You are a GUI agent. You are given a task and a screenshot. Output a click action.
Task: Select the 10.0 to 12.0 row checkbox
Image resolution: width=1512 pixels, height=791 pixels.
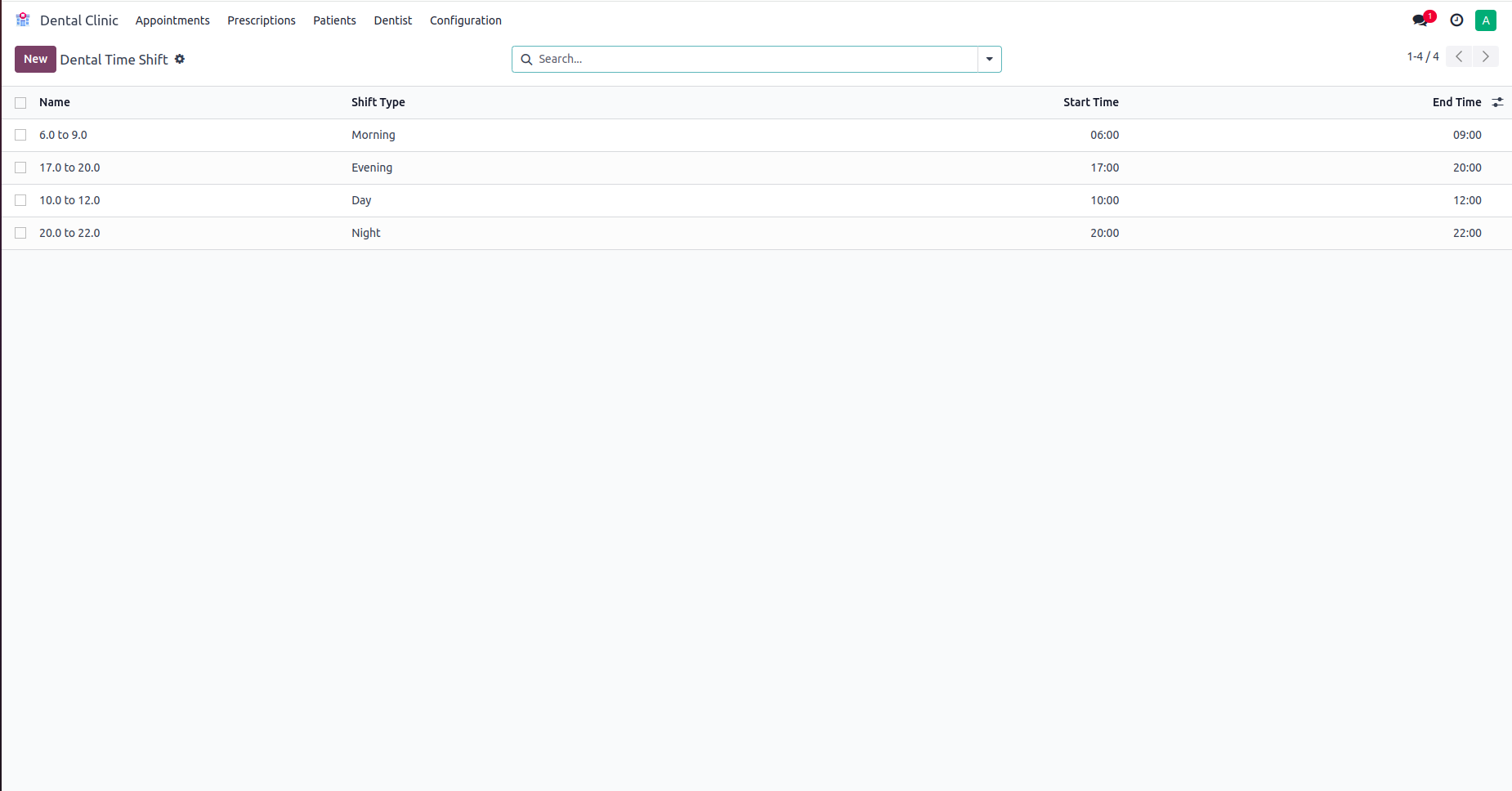pos(20,200)
